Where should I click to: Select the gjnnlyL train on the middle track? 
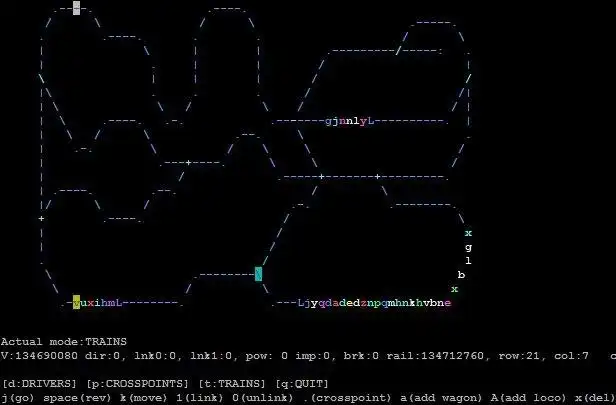click(350, 121)
